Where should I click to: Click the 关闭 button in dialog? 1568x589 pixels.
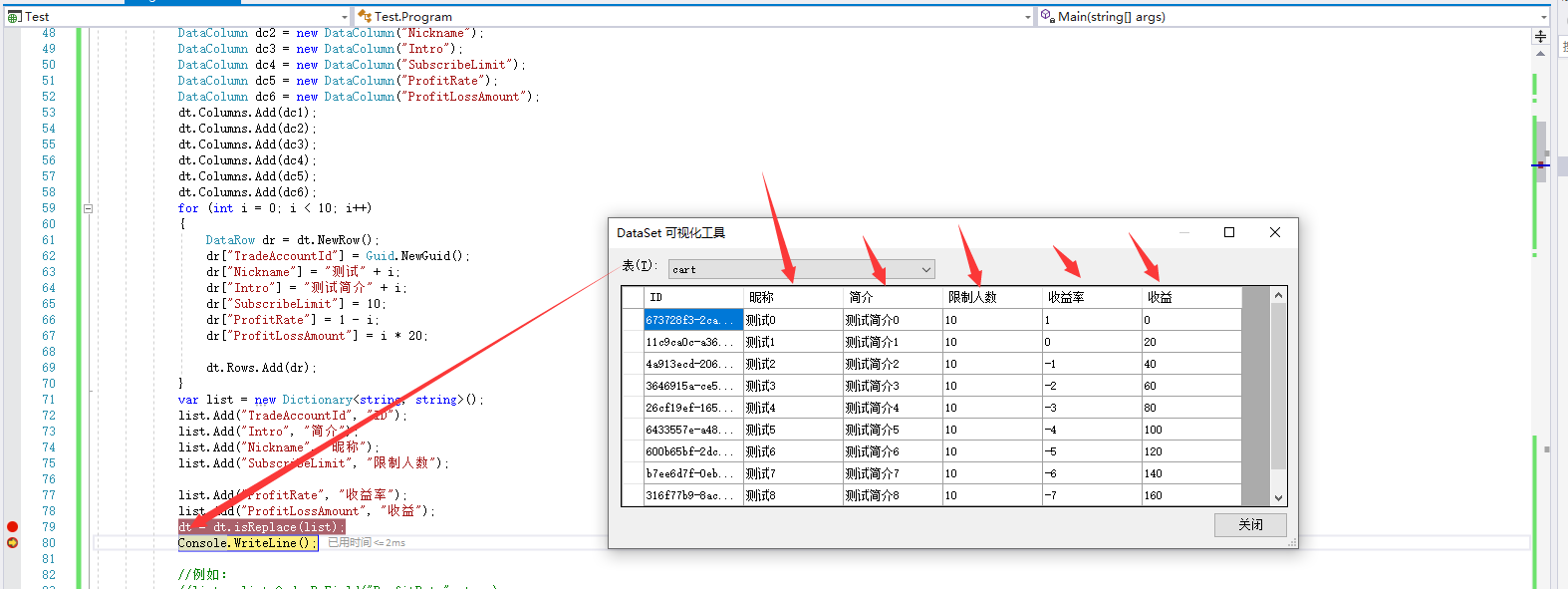(x=1250, y=524)
